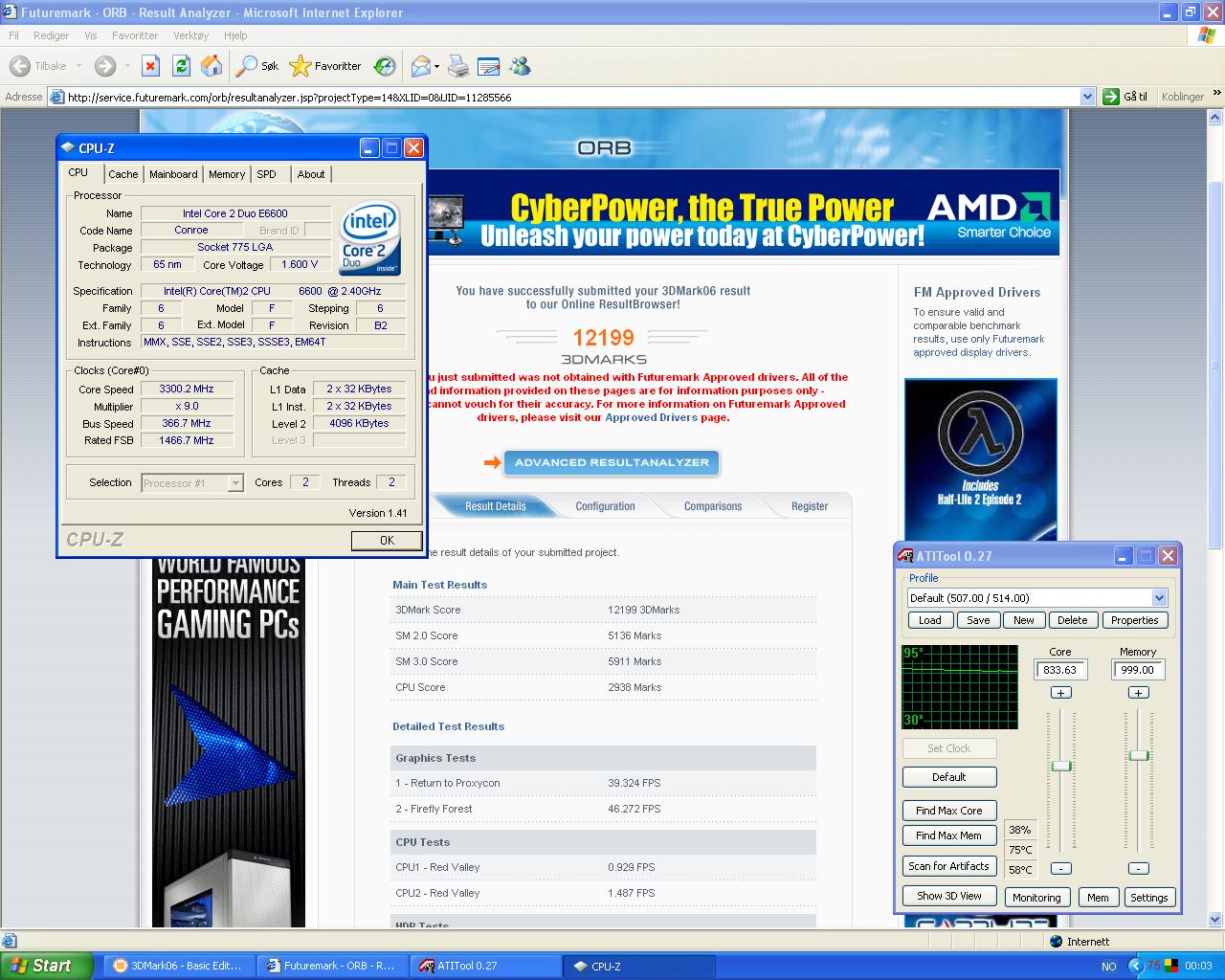Click the CPU-Z title bar icon
This screenshot has width=1225, height=980.
point(68,148)
